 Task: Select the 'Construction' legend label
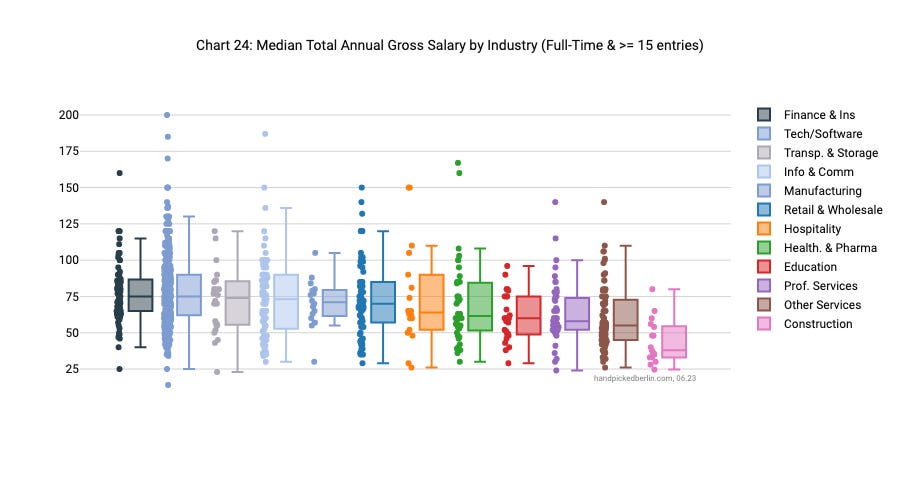[x=818, y=323]
